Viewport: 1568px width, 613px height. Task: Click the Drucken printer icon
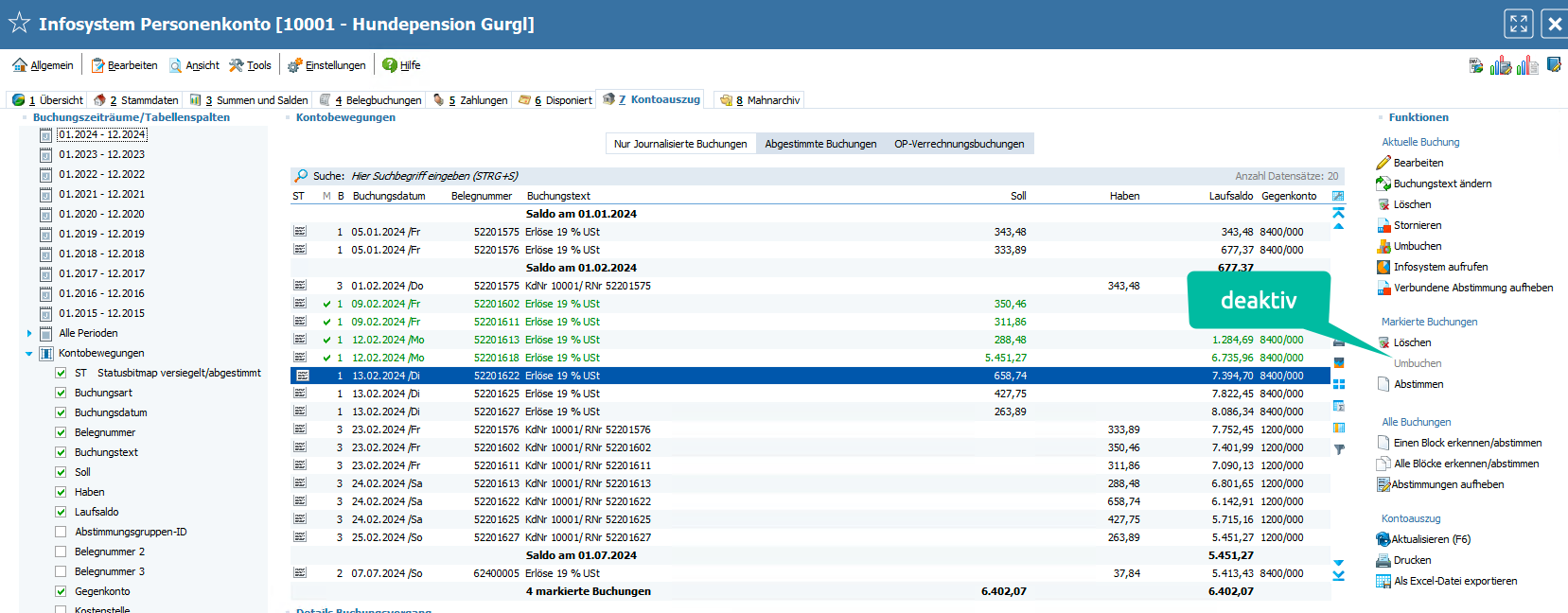(x=1383, y=560)
